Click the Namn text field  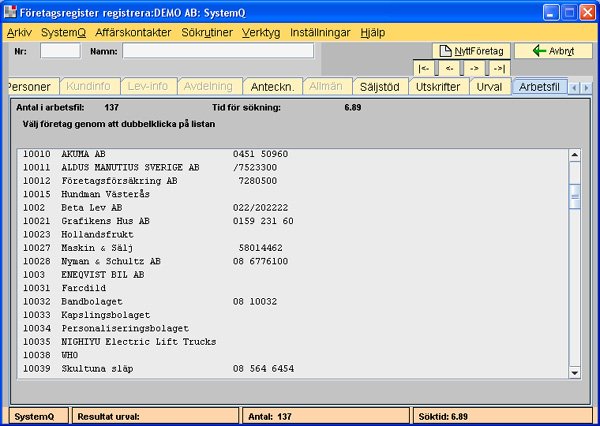tap(216, 51)
